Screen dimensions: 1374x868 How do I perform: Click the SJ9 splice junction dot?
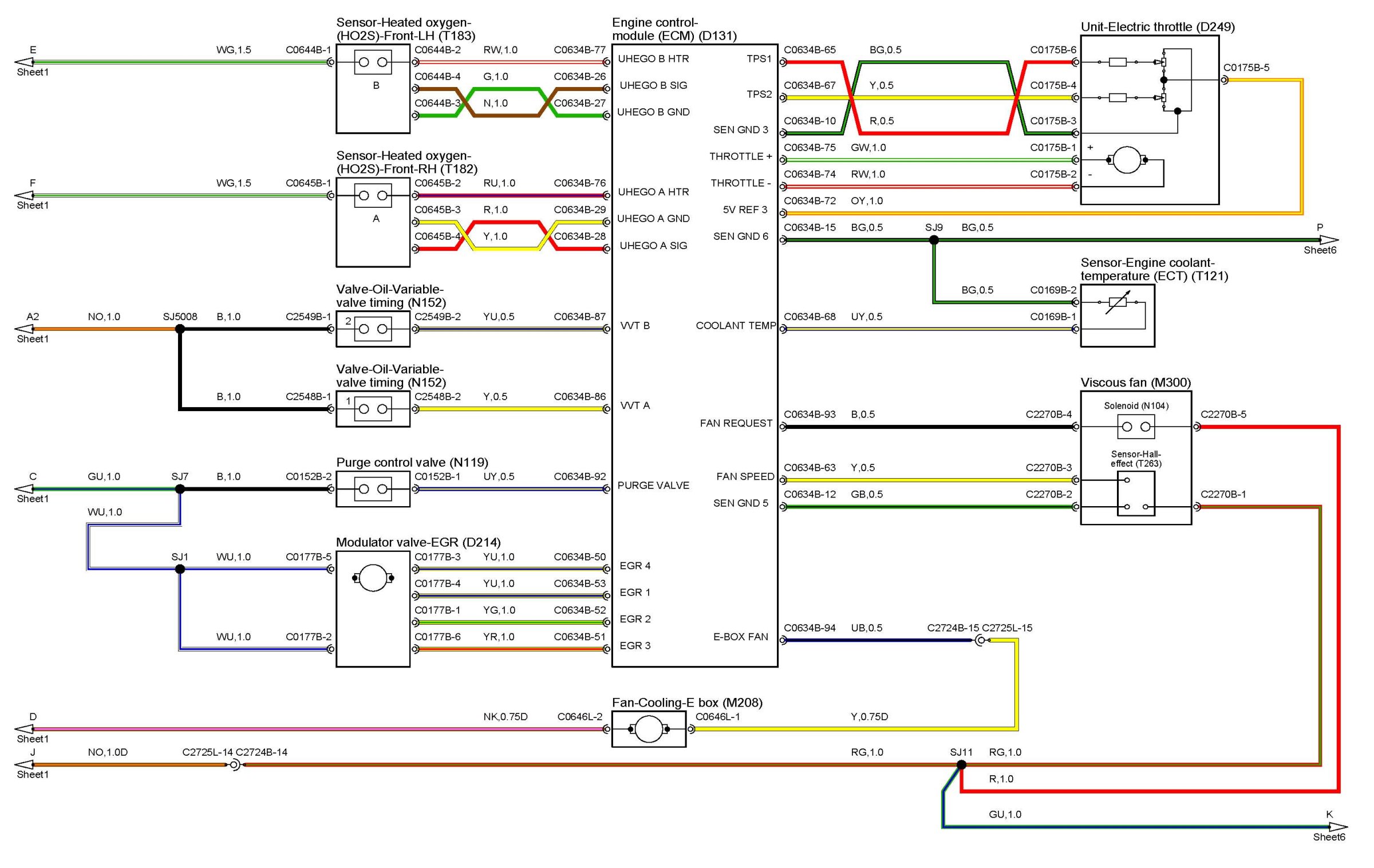point(934,240)
